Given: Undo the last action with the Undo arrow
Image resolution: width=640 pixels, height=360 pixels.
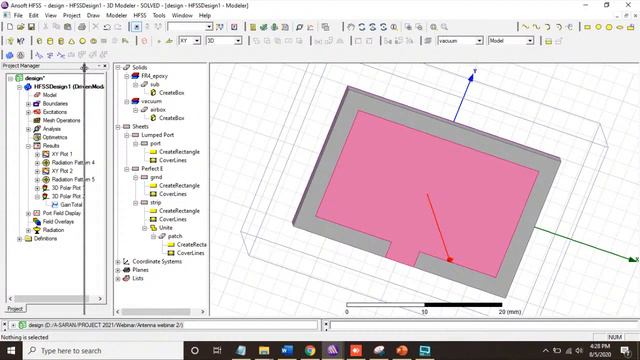Looking at the screenshot, I should click(x=107, y=27).
